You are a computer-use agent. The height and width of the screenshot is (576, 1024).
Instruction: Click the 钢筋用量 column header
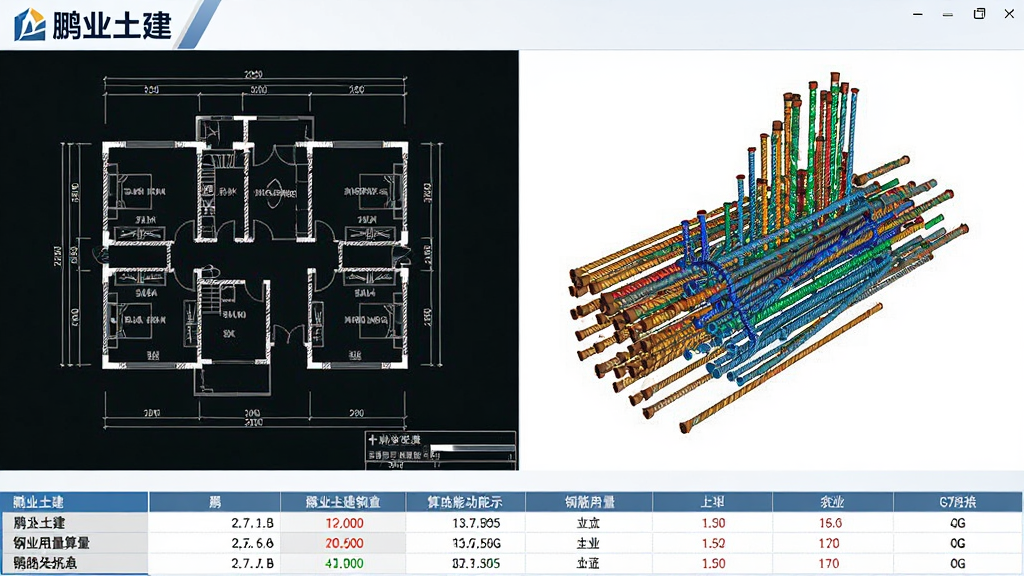(x=589, y=502)
